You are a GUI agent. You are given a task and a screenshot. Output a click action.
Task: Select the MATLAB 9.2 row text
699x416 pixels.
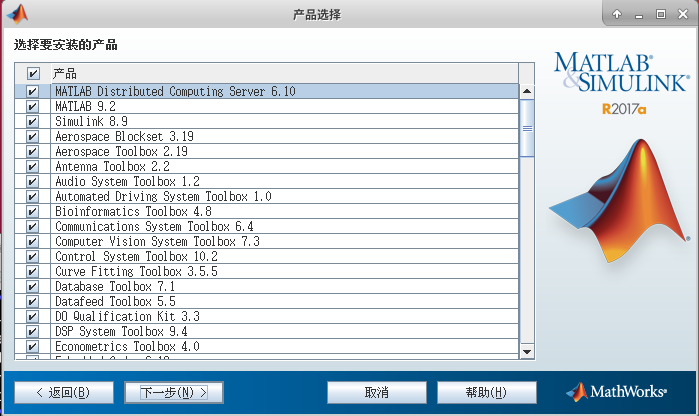click(85, 107)
